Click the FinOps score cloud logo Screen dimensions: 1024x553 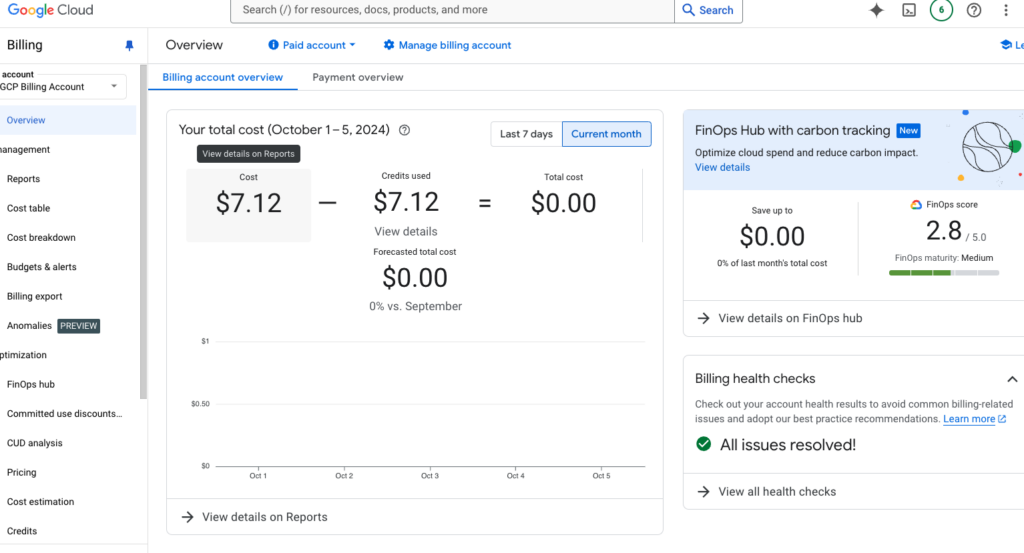pyautogui.click(x=916, y=204)
